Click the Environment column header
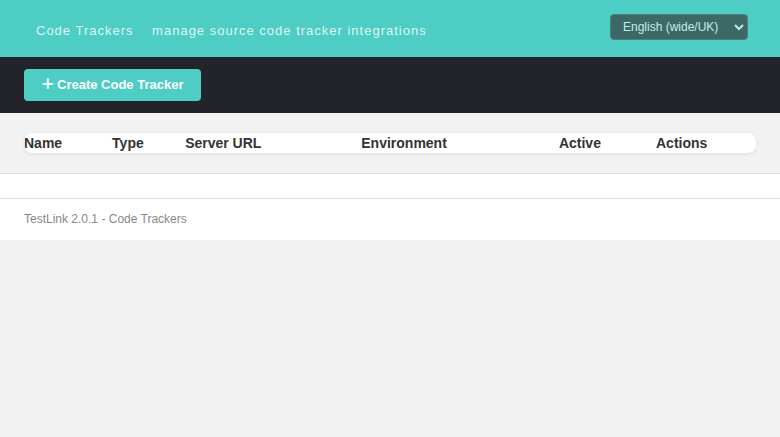The image size is (780, 437). point(404,143)
